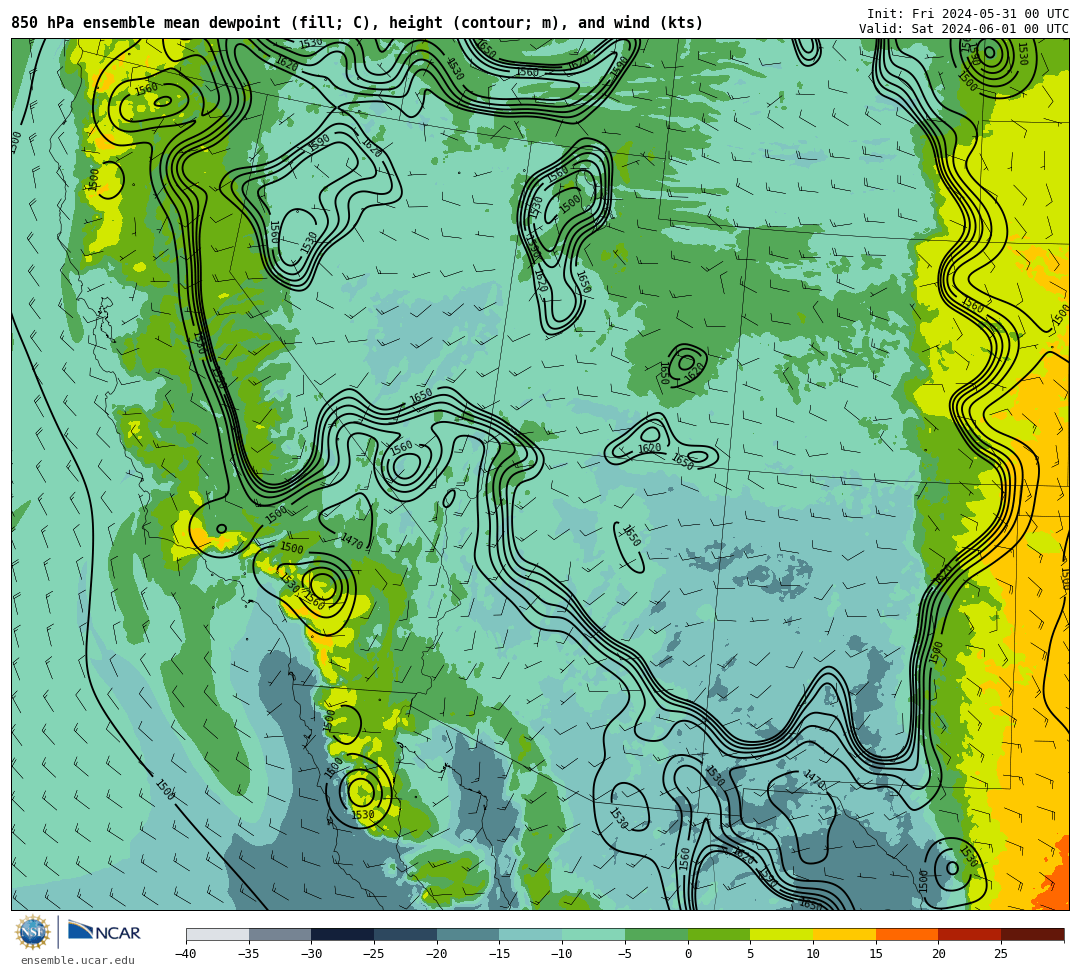Pick the amber 10 to 15 colorbar swatch

[x=844, y=934]
